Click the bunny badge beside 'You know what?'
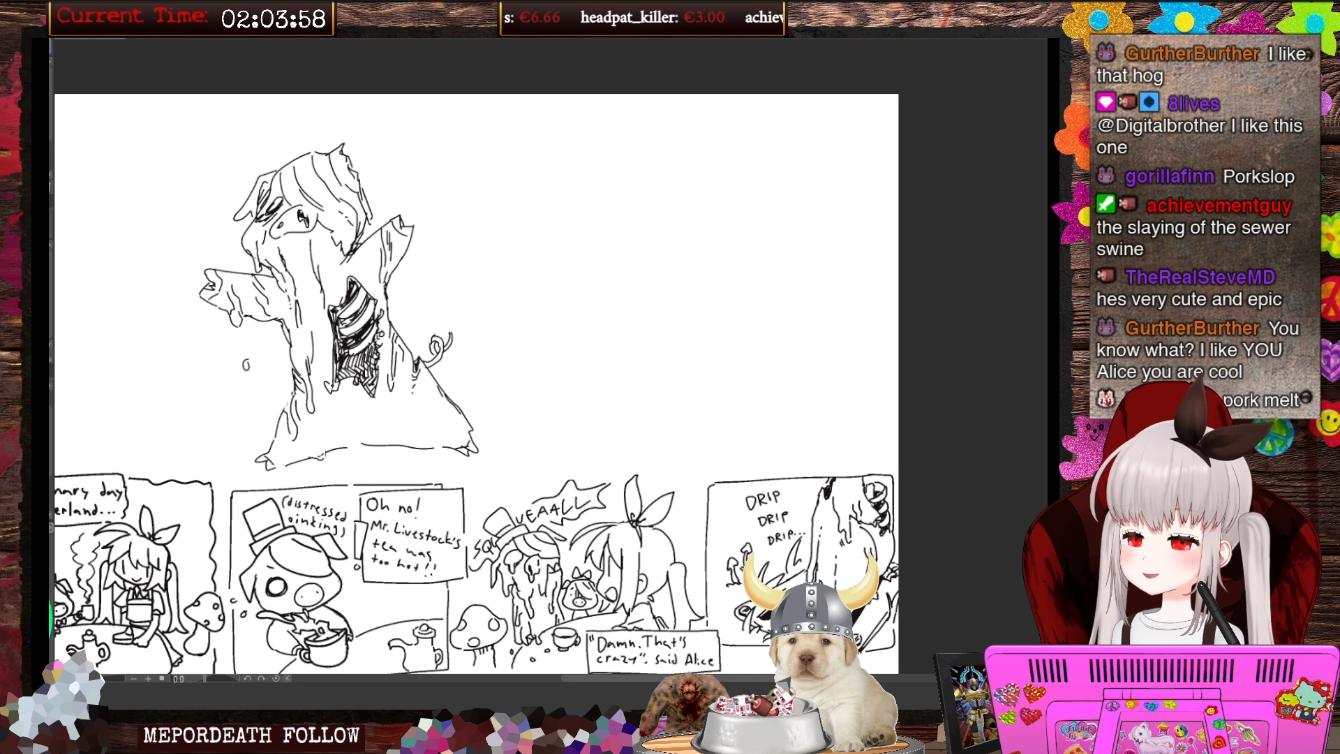 pos(1106,328)
